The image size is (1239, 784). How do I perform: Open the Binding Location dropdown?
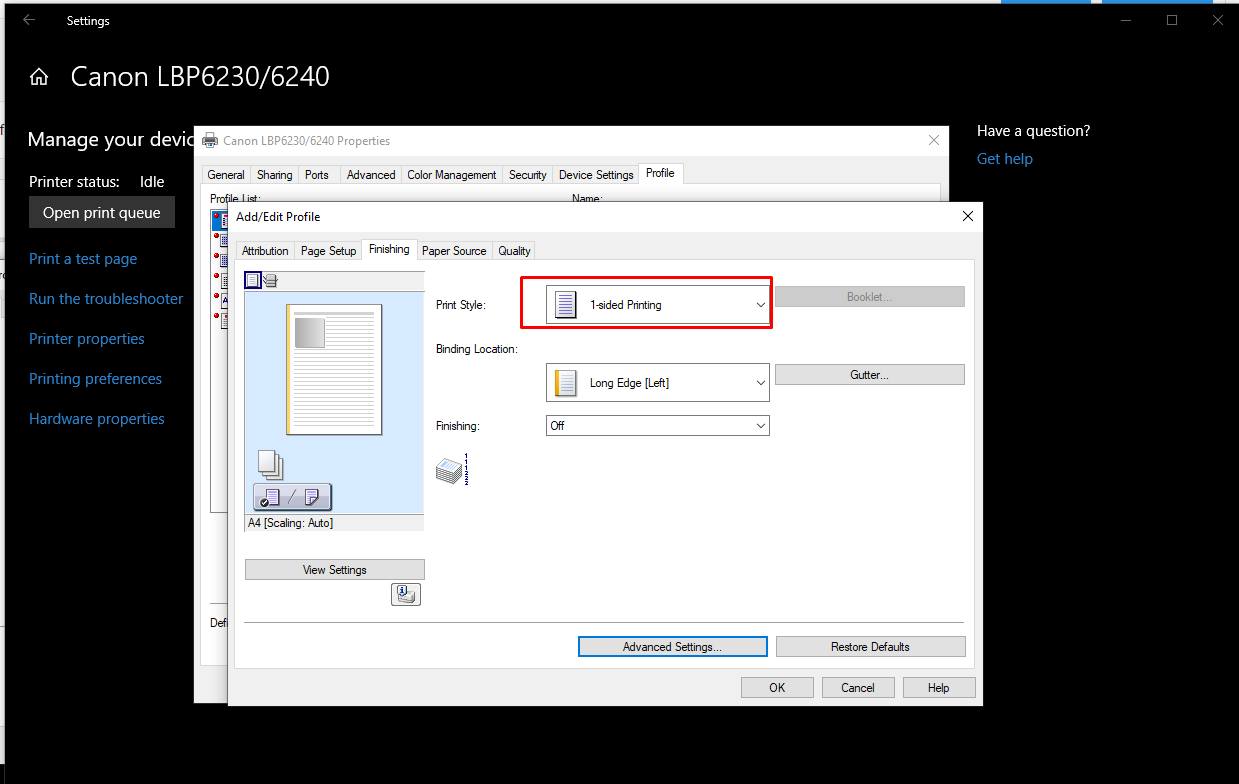[657, 383]
